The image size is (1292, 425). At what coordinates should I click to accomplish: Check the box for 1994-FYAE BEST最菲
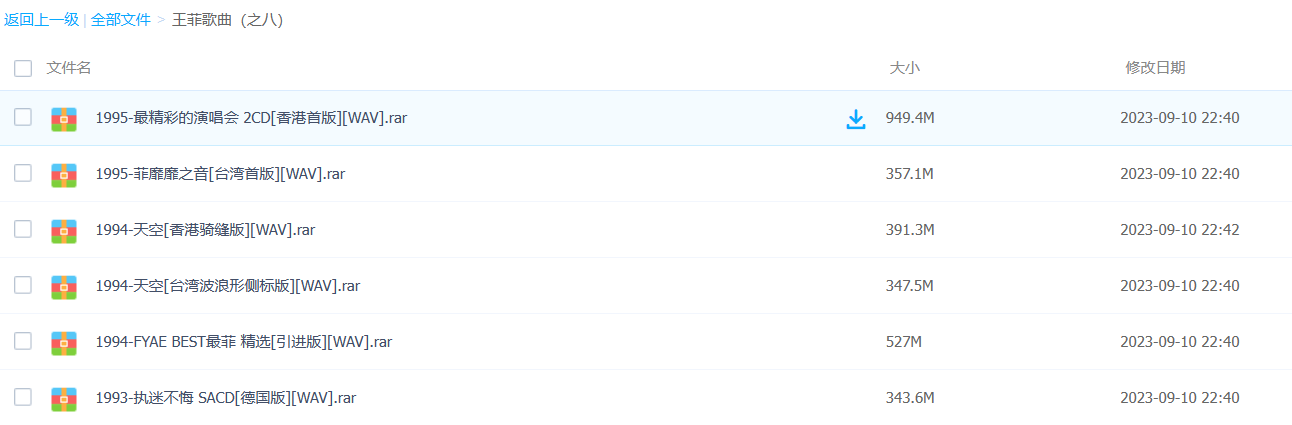(x=23, y=341)
